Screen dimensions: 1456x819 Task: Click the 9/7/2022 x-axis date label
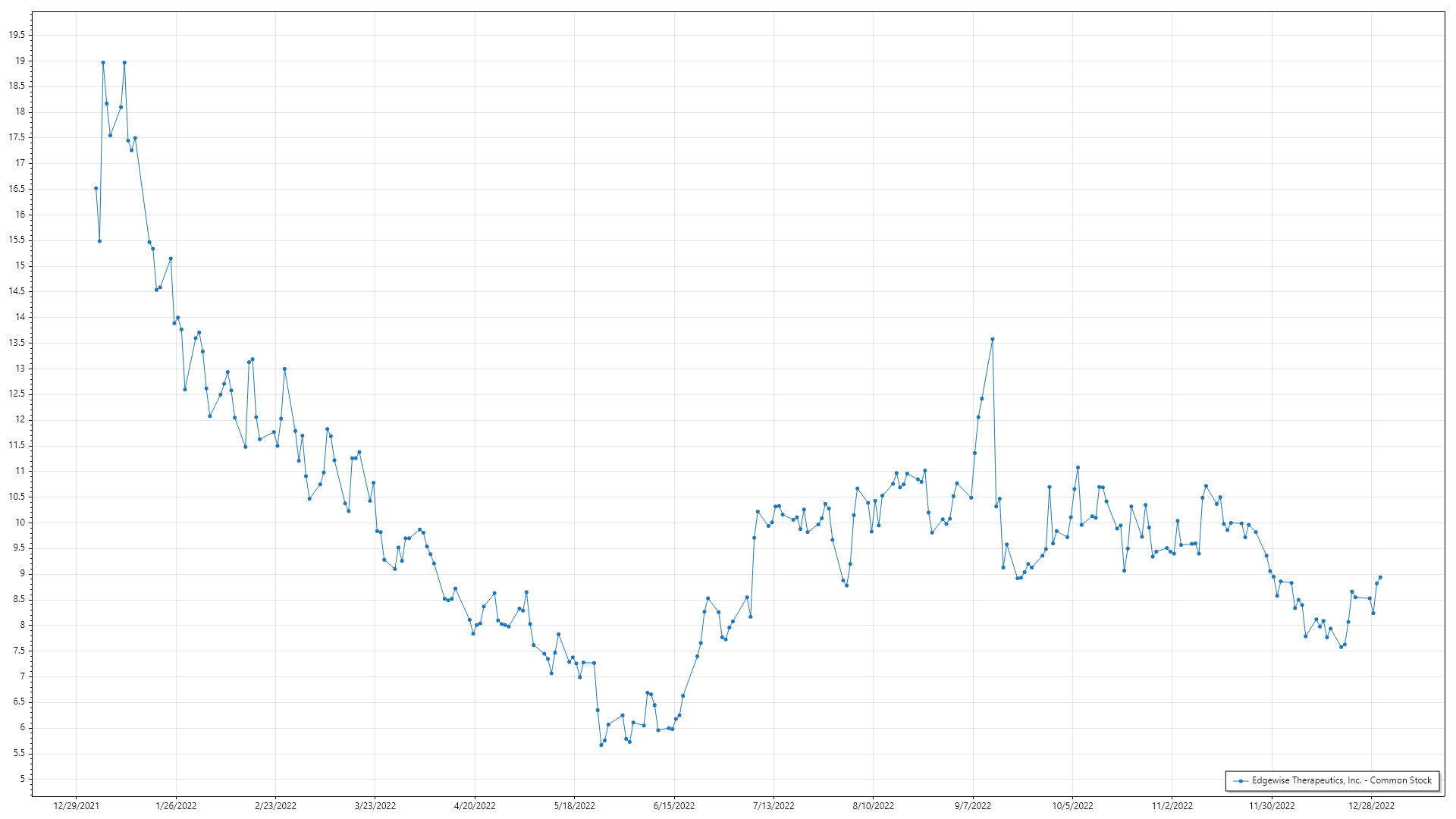tap(973, 806)
